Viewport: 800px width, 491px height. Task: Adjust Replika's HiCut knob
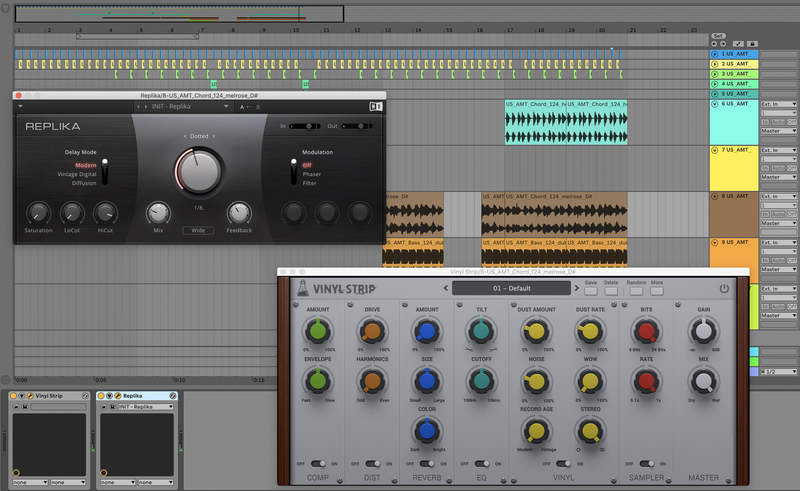tap(105, 213)
